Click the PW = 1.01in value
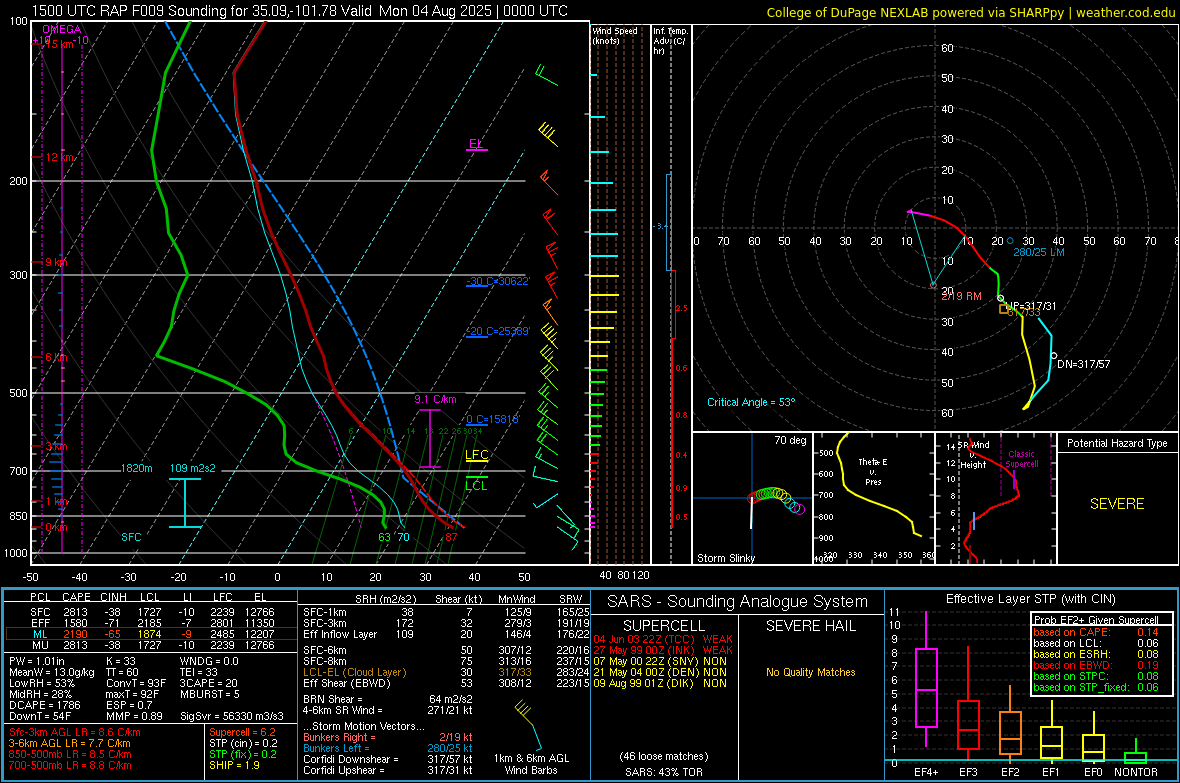This screenshot has width=1180, height=783. (38, 661)
